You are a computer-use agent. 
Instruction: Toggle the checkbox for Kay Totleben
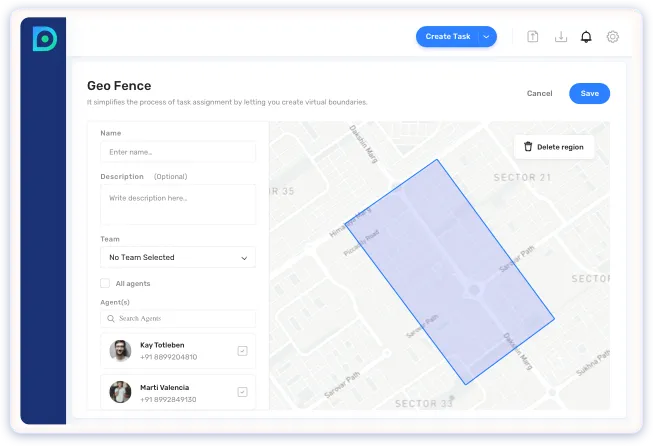pos(242,351)
